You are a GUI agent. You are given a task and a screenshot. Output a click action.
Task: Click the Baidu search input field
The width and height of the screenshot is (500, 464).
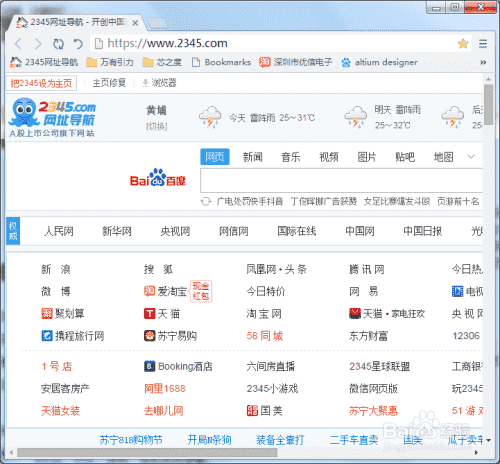341,180
